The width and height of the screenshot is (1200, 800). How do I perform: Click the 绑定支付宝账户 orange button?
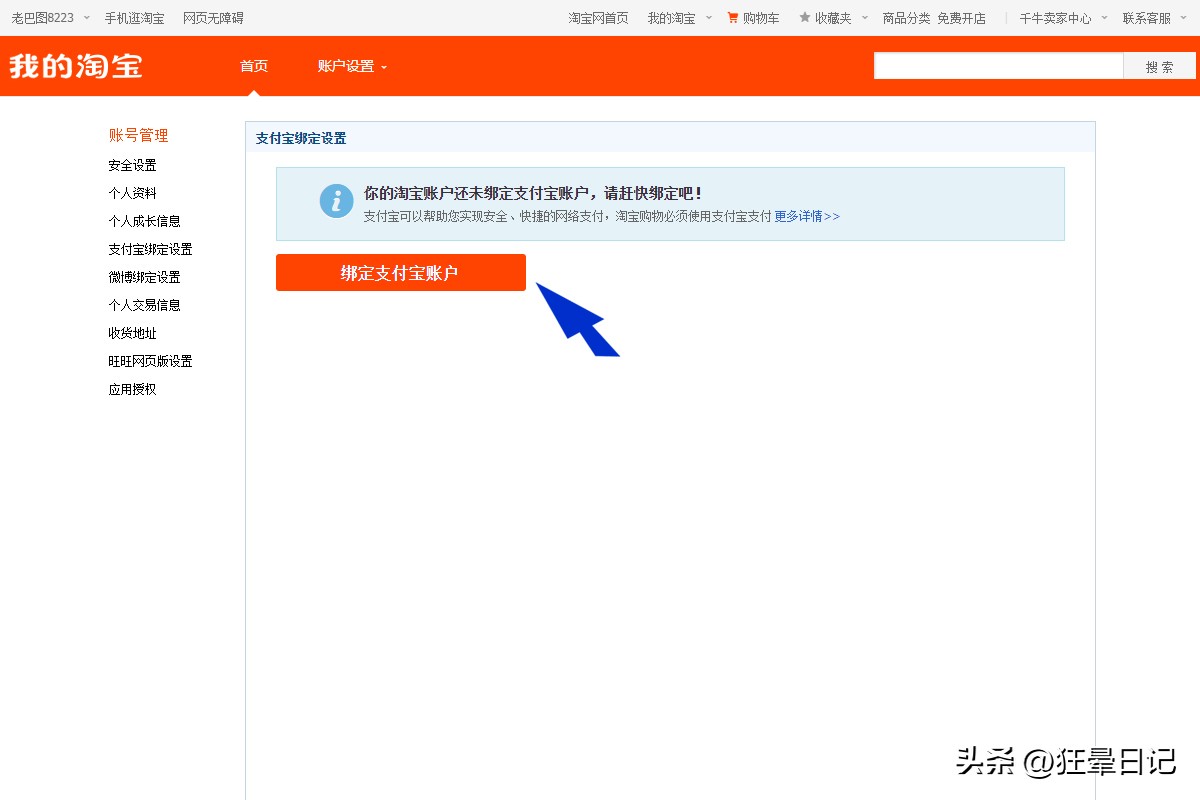pyautogui.click(x=400, y=272)
